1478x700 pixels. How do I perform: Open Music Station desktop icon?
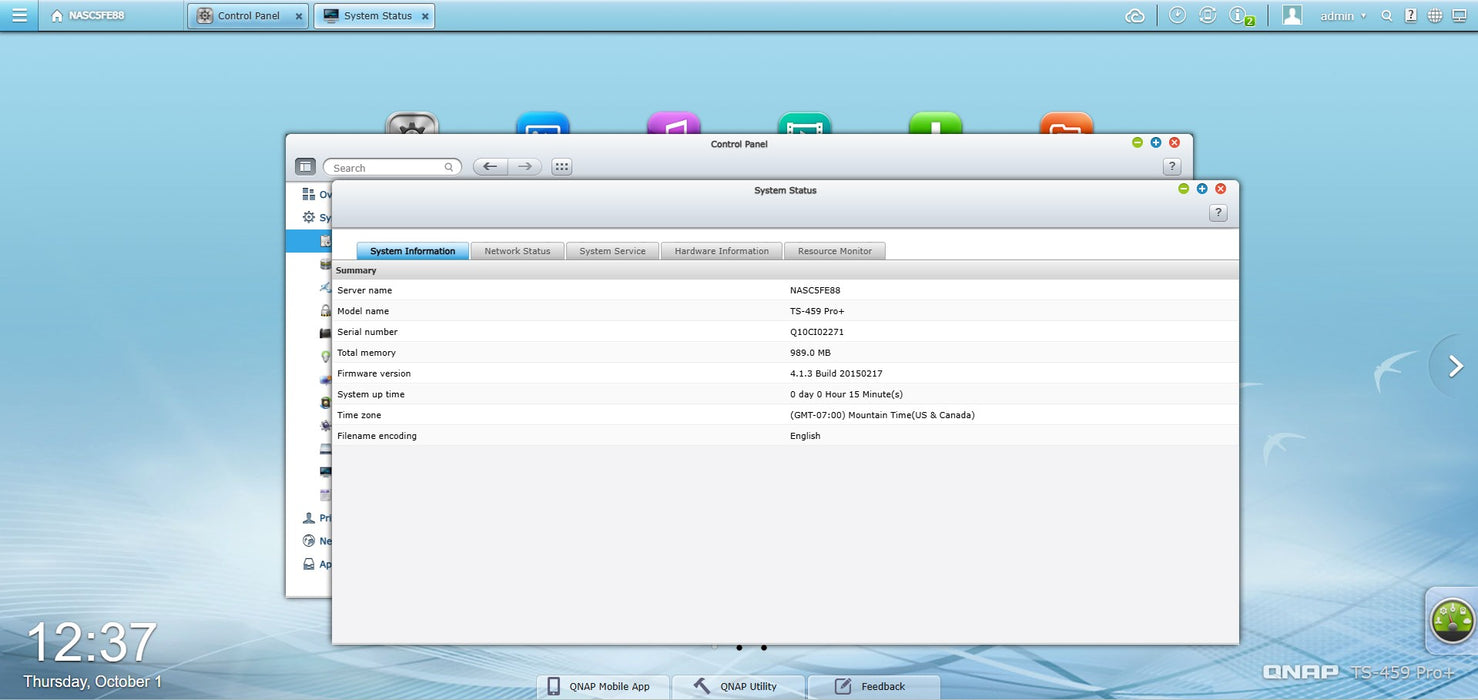674,122
